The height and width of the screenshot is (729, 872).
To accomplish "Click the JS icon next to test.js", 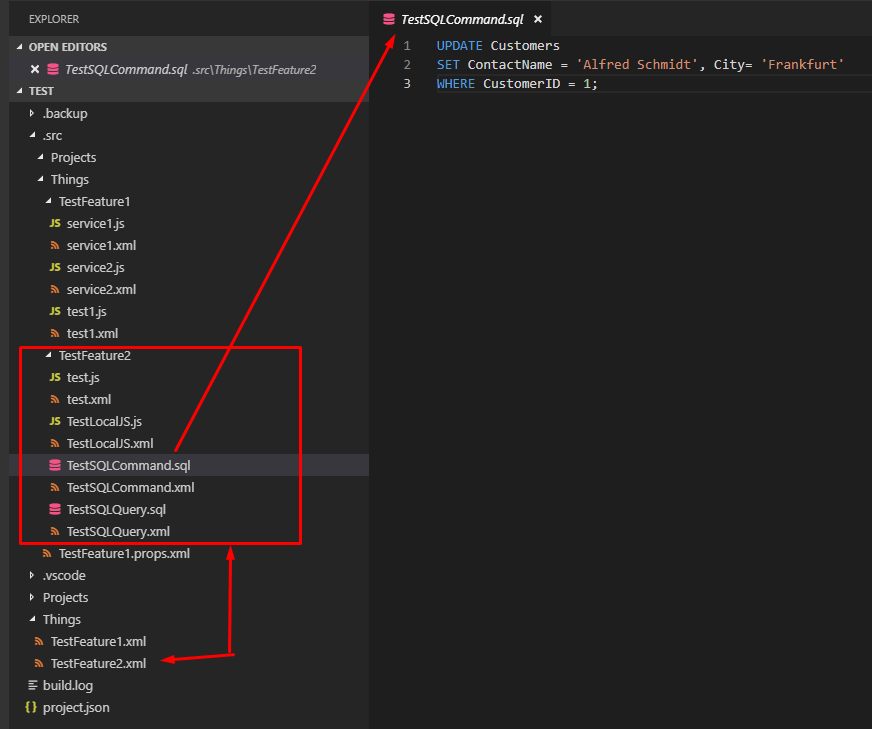I will [x=56, y=377].
